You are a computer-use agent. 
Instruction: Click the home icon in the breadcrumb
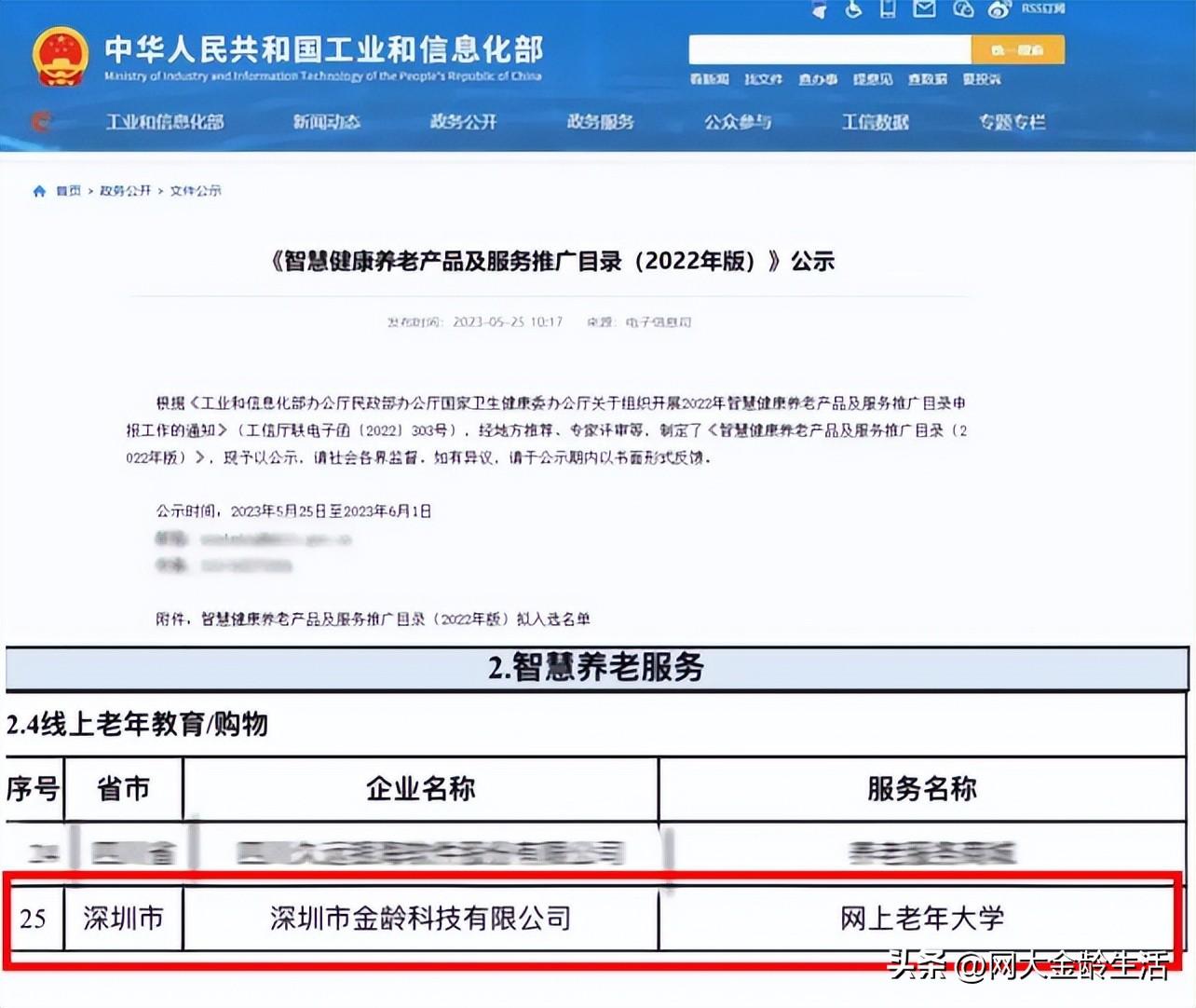(x=38, y=190)
